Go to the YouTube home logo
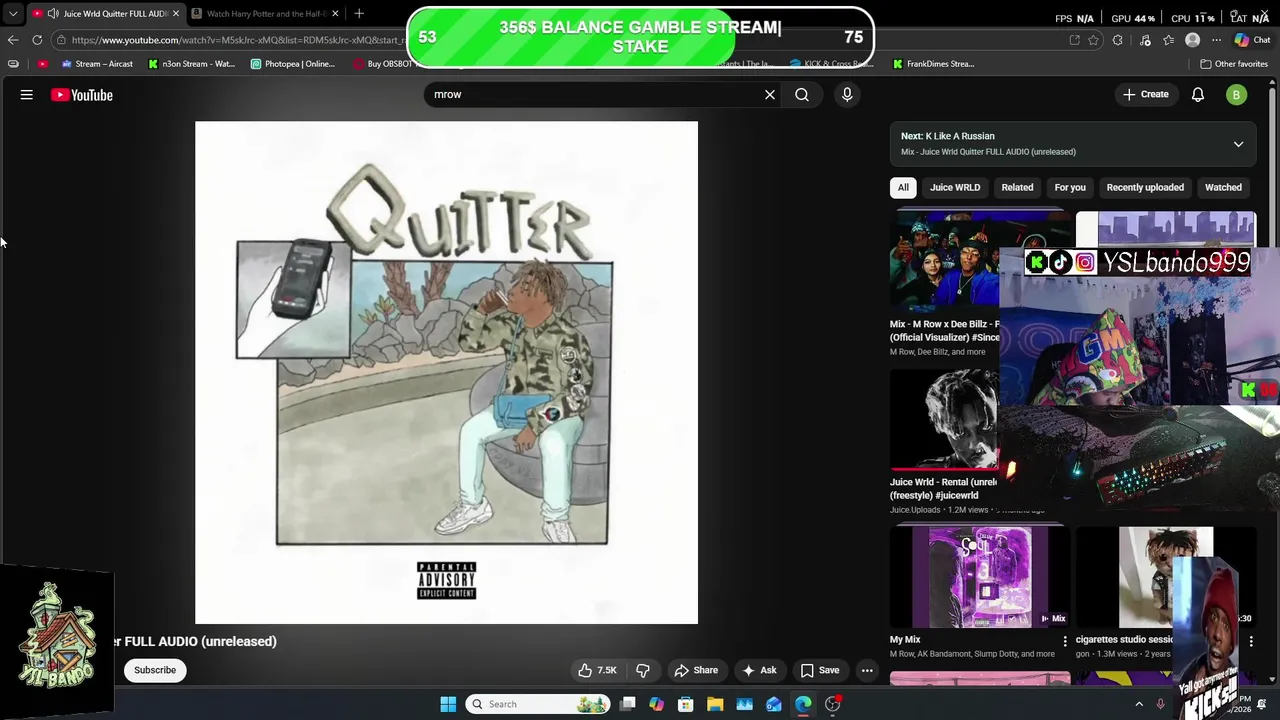The image size is (1280, 720). (82, 95)
